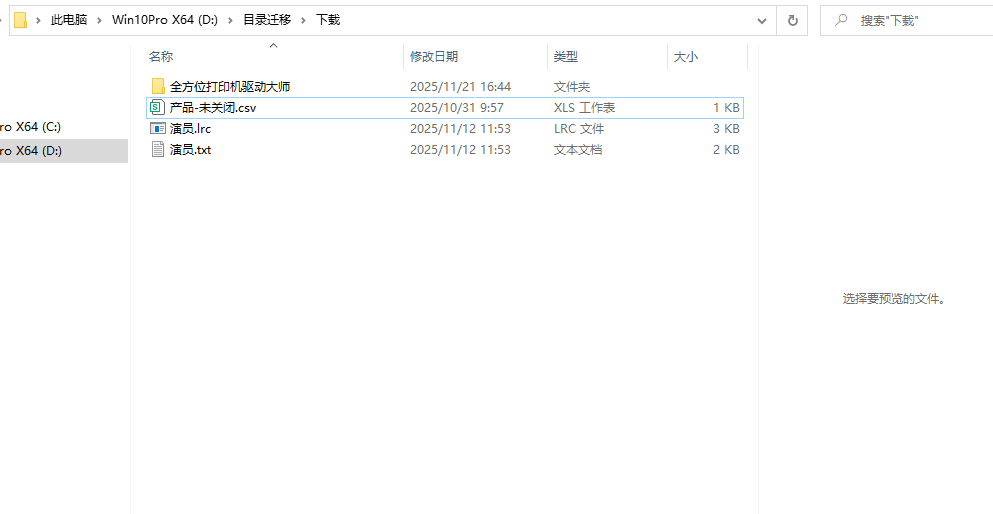The height and width of the screenshot is (514, 993).
Task: Expand chevron after 目录迁移 breadcrumb
Action: click(303, 20)
